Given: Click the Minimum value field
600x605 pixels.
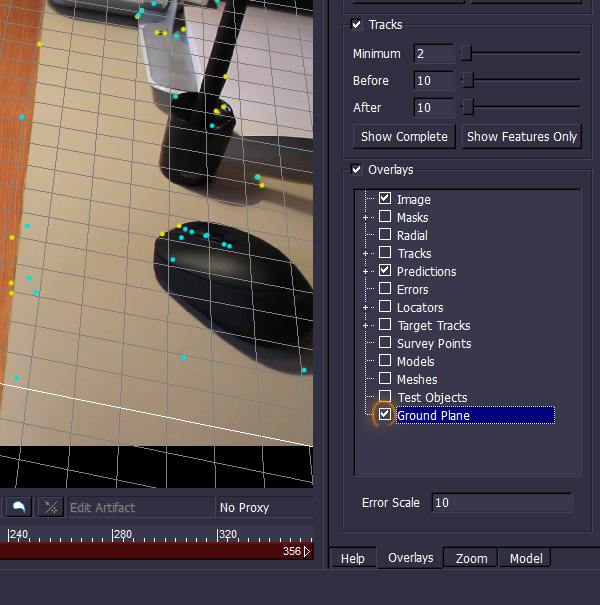Looking at the screenshot, I should tap(434, 54).
